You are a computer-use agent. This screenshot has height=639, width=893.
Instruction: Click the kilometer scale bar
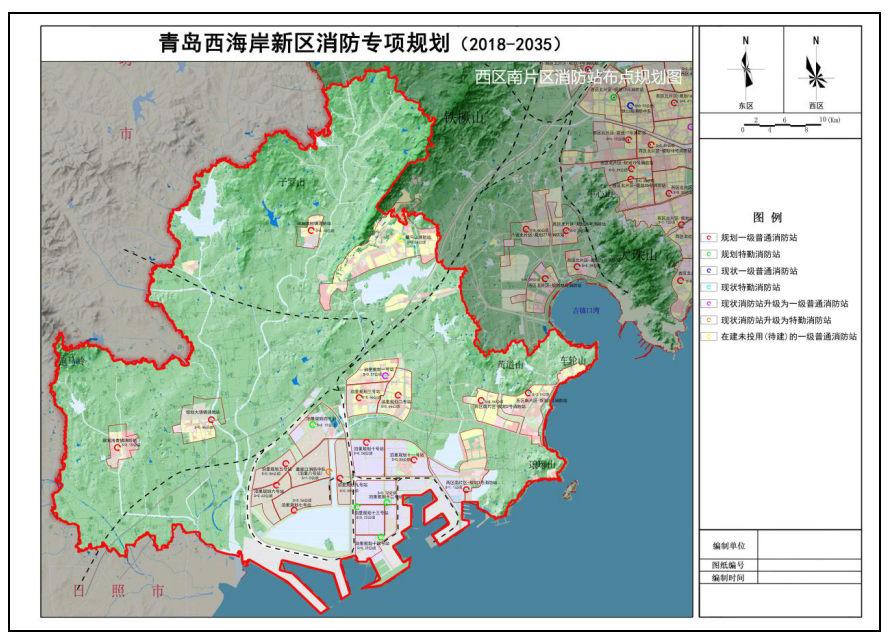(780, 123)
